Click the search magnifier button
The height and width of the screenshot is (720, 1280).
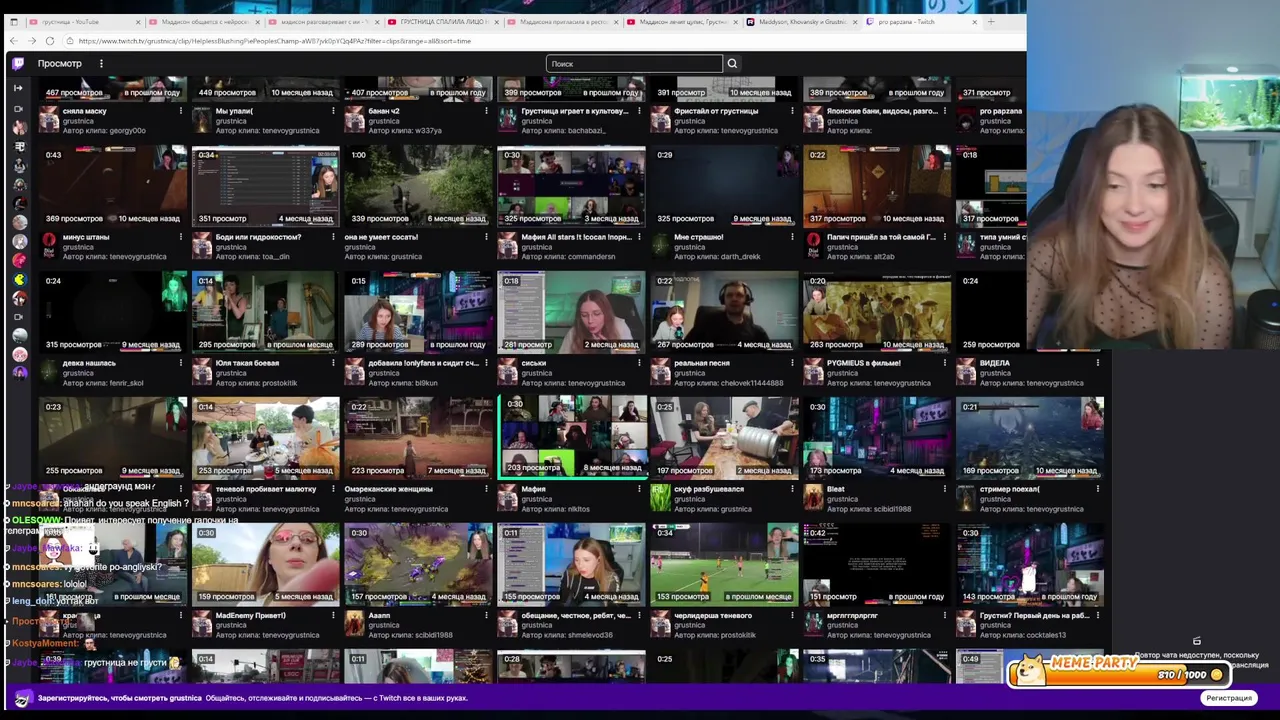click(732, 63)
